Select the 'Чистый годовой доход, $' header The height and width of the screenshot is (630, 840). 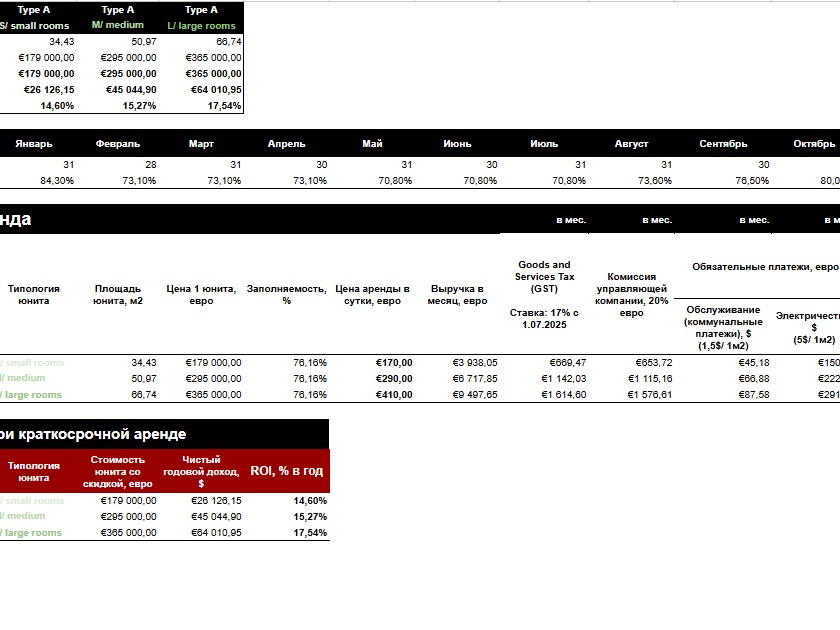pyautogui.click(x=201, y=471)
